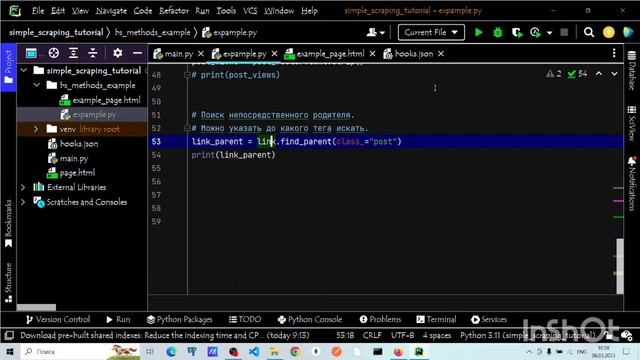
Task: Toggle fold marker on line 52
Action: (187, 128)
